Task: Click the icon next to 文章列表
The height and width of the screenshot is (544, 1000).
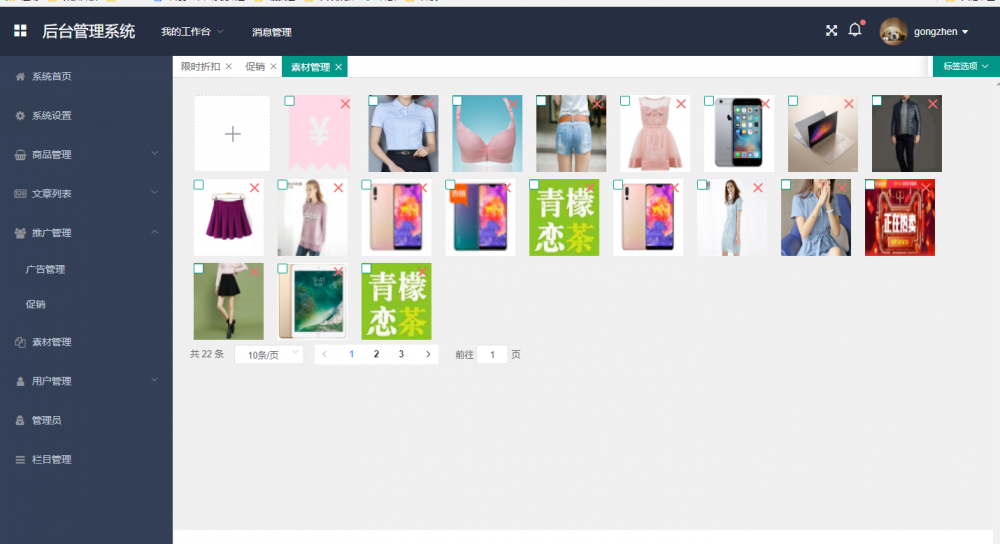Action: click(x=20, y=194)
